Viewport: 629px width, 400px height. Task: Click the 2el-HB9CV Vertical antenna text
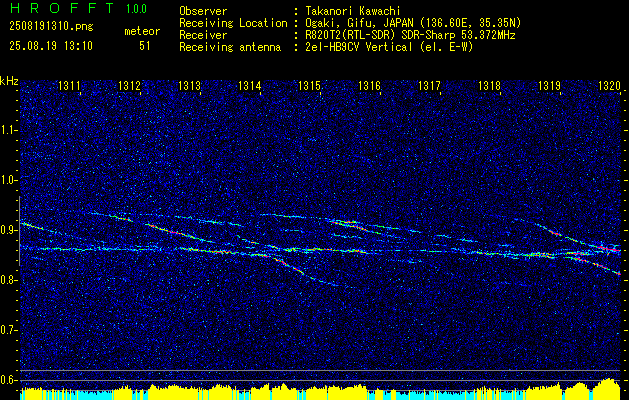388,47
